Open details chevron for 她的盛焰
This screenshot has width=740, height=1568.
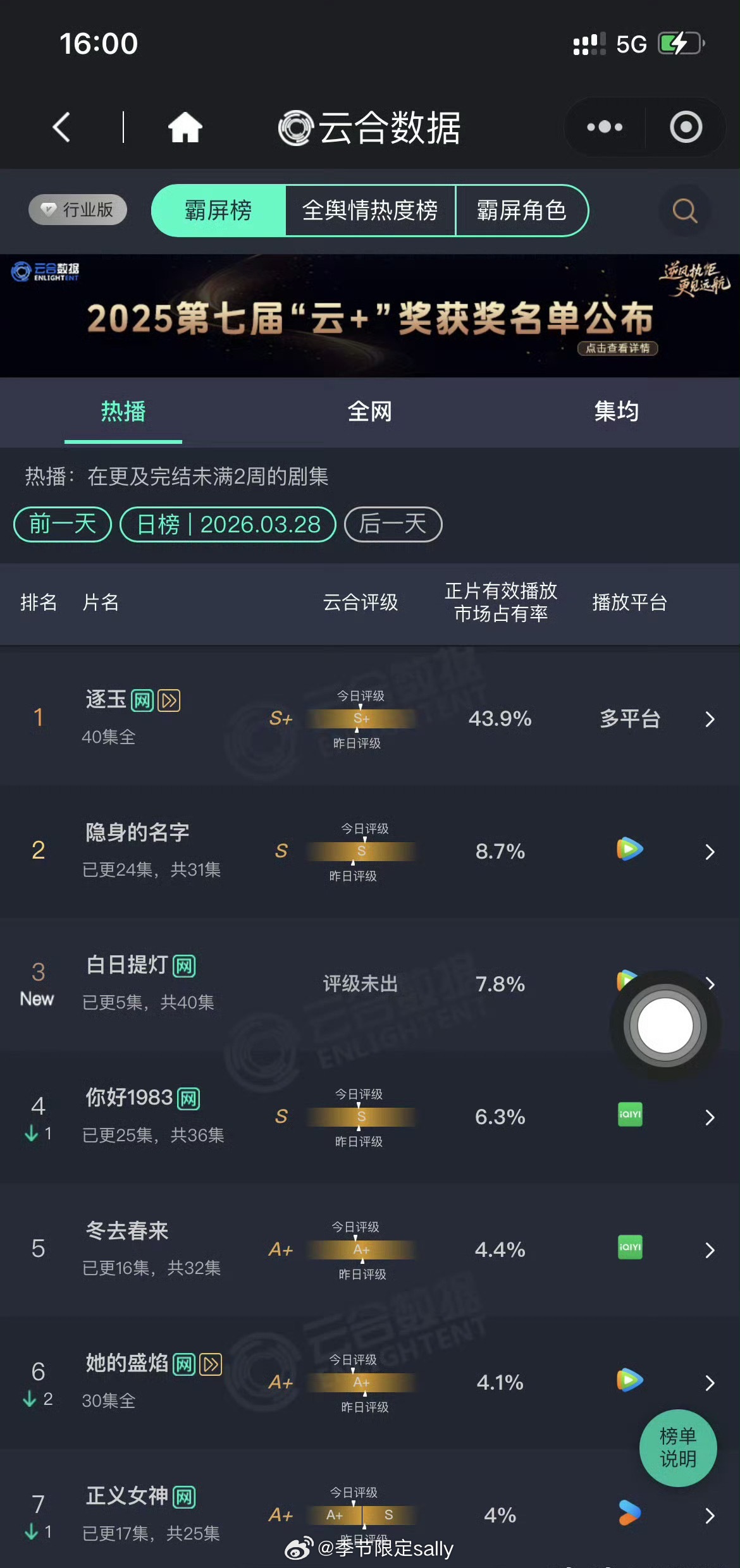(708, 1381)
